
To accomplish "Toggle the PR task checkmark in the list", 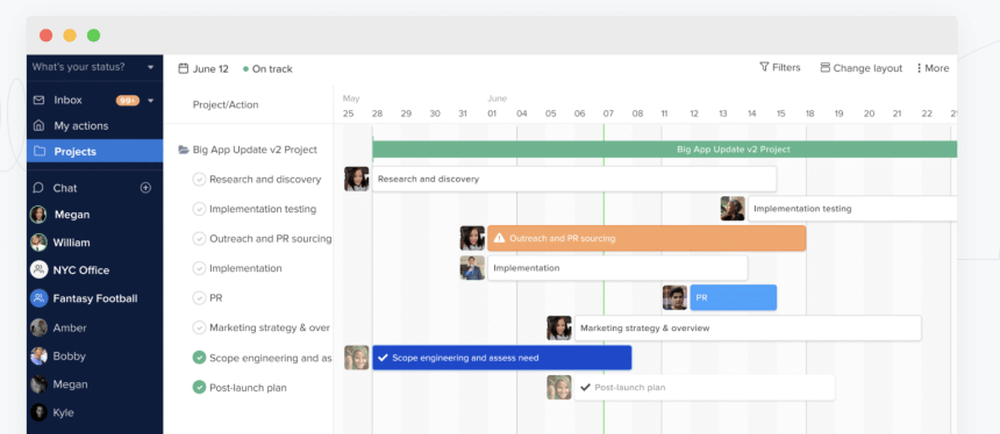I will [x=199, y=298].
